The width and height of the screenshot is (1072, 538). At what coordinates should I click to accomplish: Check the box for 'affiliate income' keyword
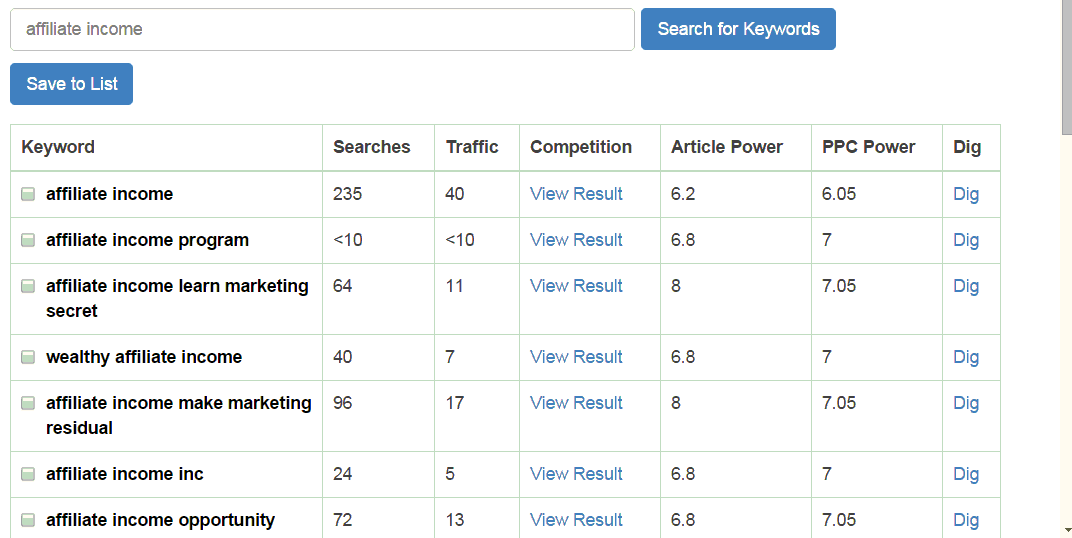[x=28, y=194]
